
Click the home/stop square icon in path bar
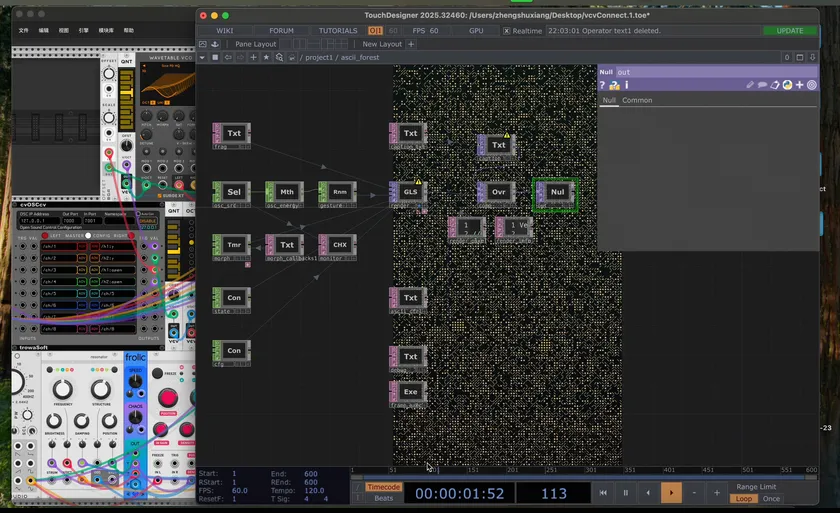point(215,57)
